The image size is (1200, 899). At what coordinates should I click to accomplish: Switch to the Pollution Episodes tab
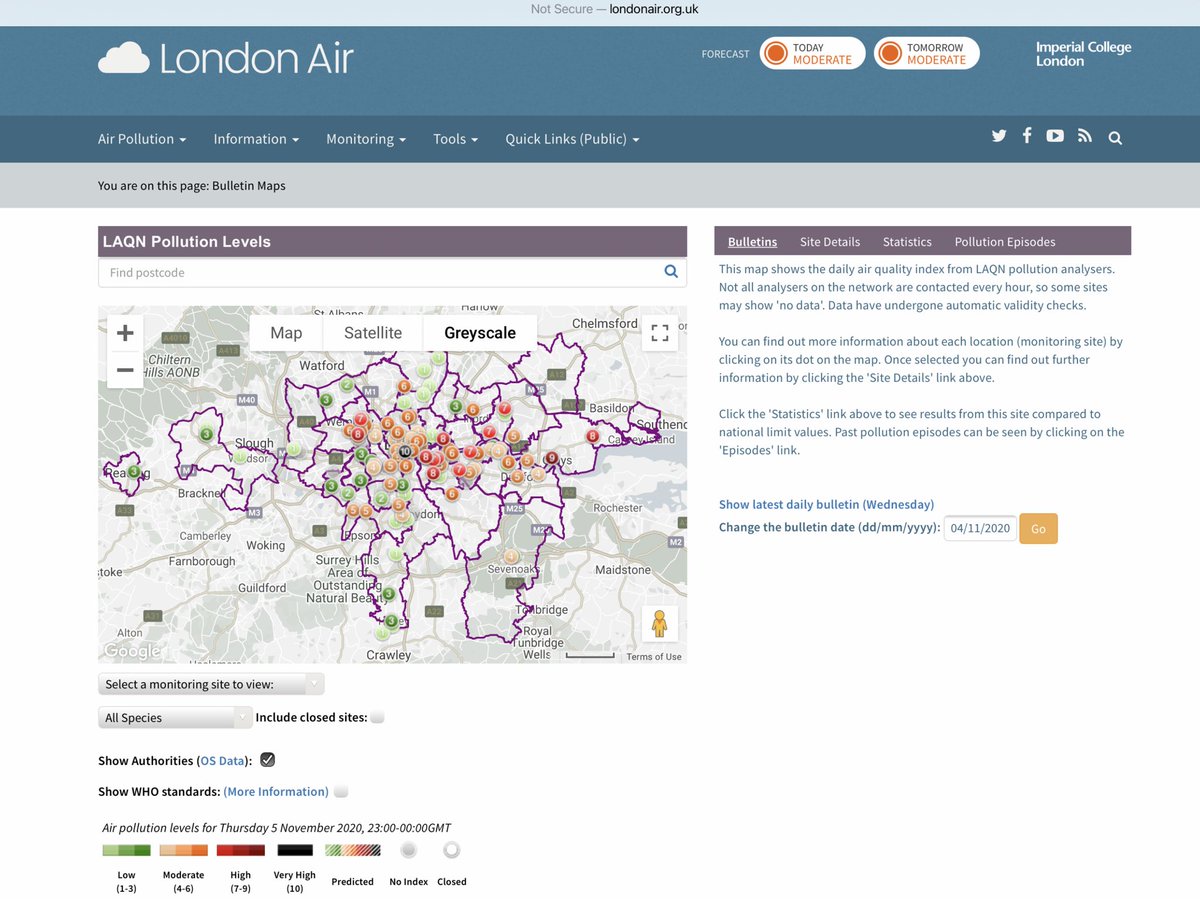pyautogui.click(x=1005, y=241)
